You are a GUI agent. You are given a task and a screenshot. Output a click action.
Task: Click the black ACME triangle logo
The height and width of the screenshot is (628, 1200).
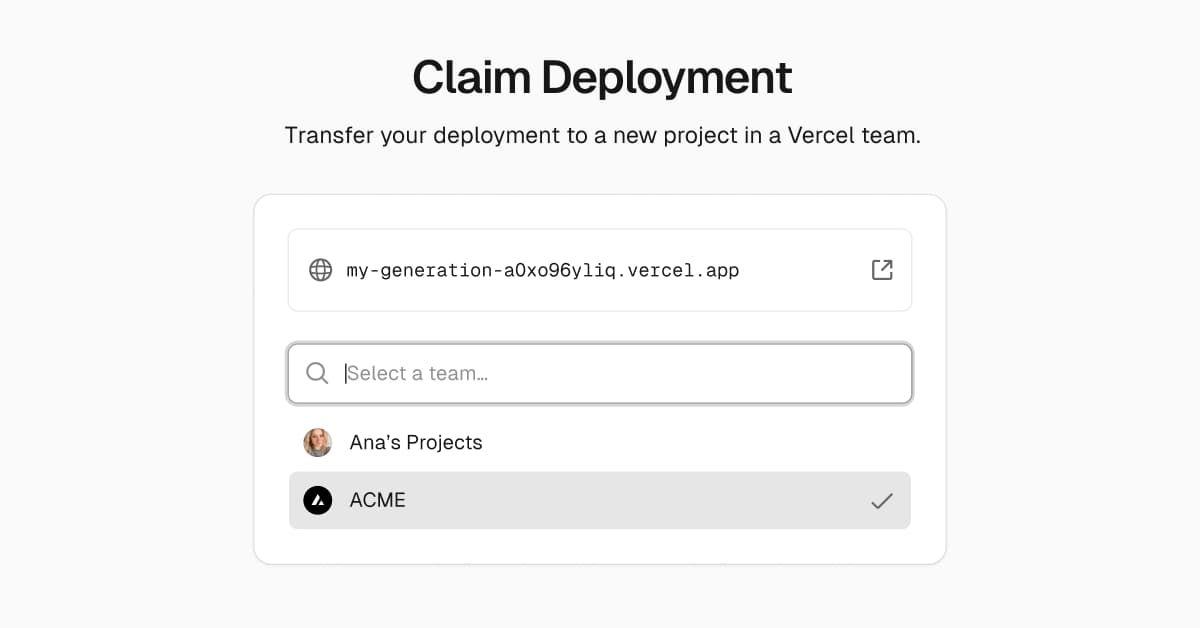pos(318,500)
